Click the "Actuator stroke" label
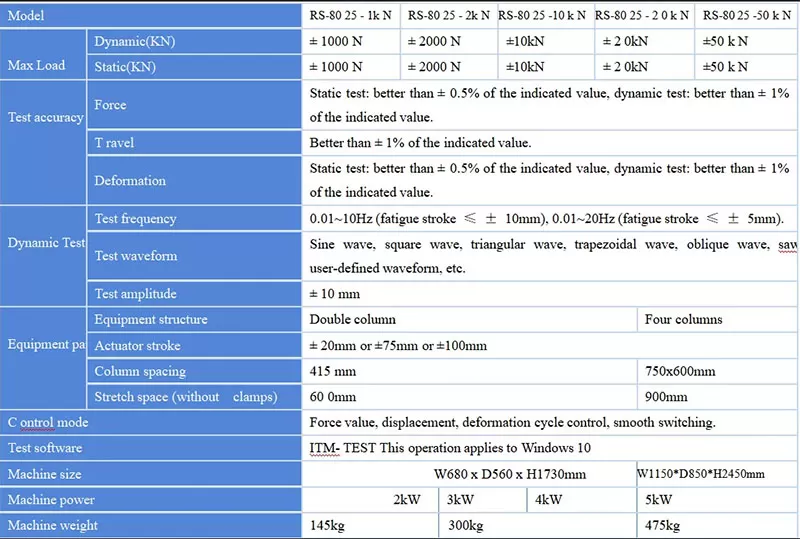 (x=137, y=346)
